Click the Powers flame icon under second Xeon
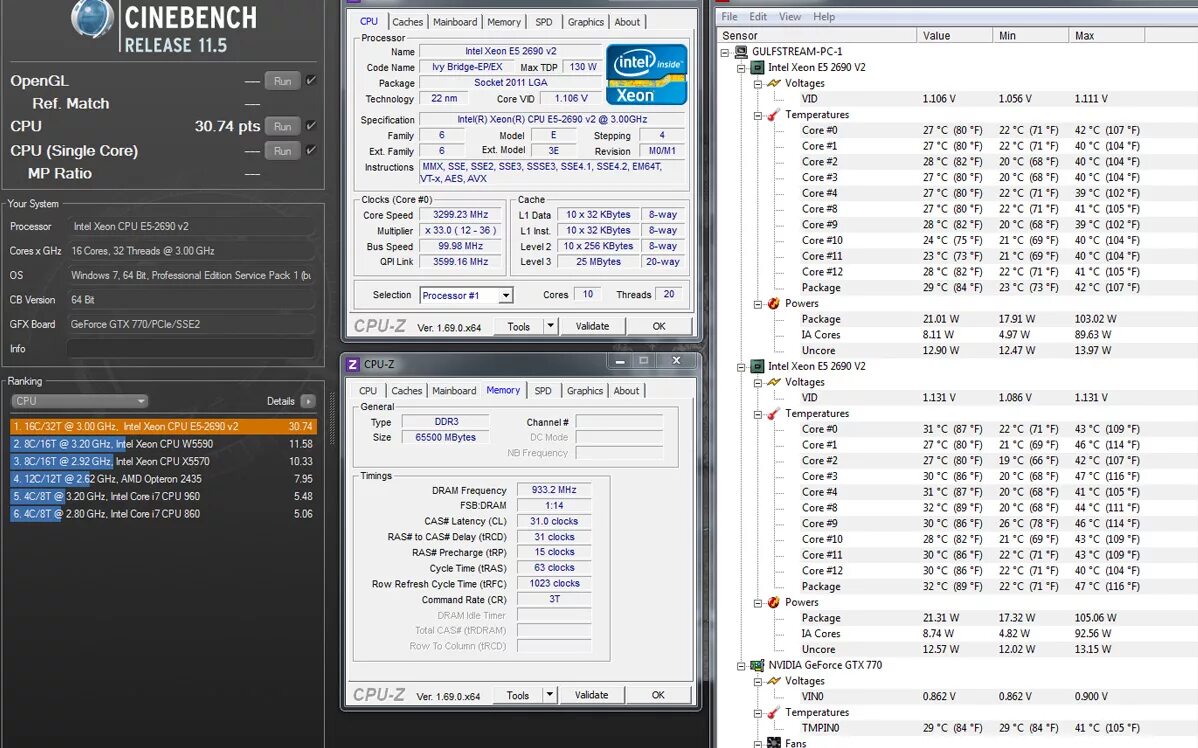1198x748 pixels. tap(773, 602)
